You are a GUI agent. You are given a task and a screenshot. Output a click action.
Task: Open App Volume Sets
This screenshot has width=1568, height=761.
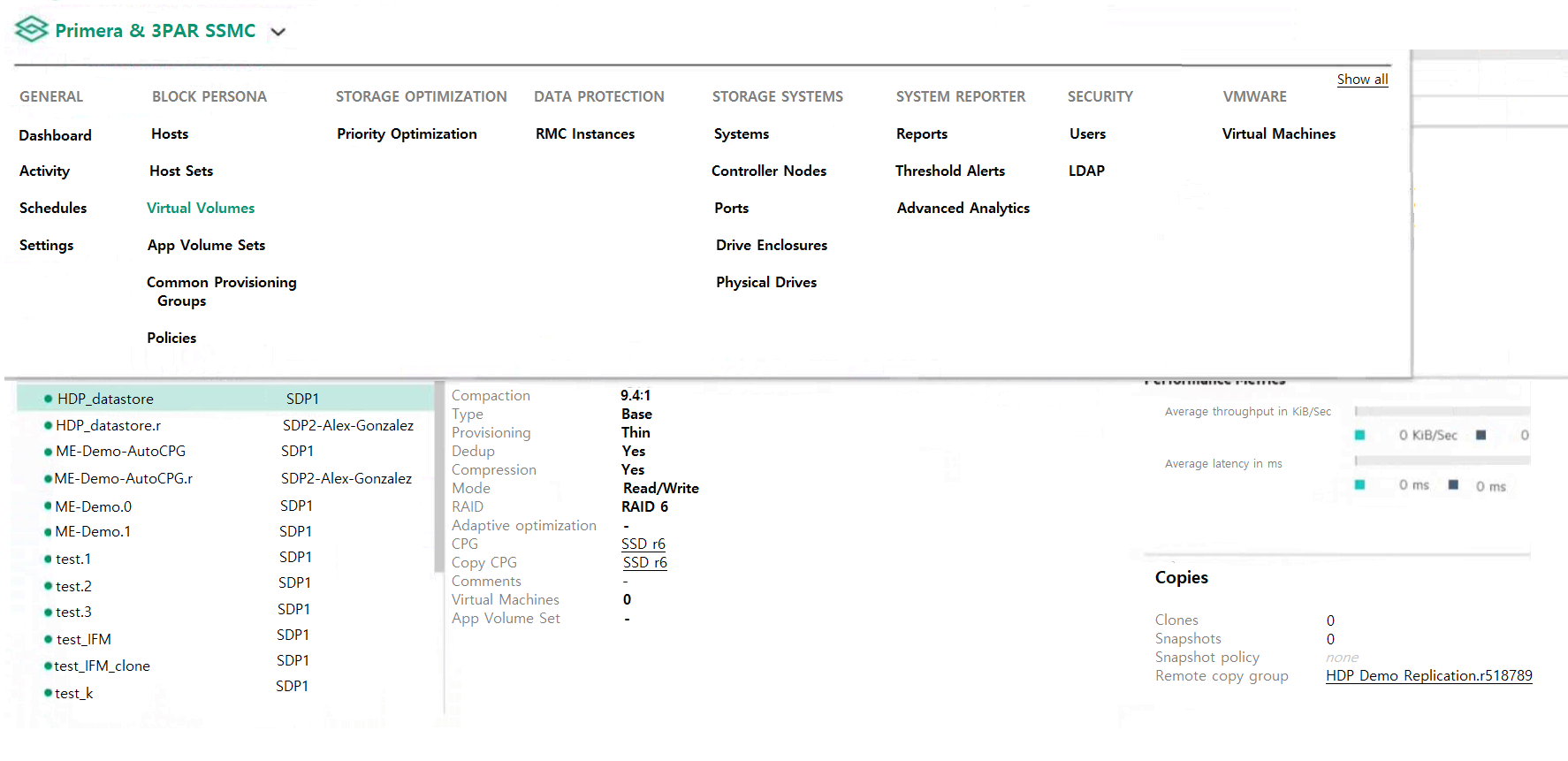point(206,246)
